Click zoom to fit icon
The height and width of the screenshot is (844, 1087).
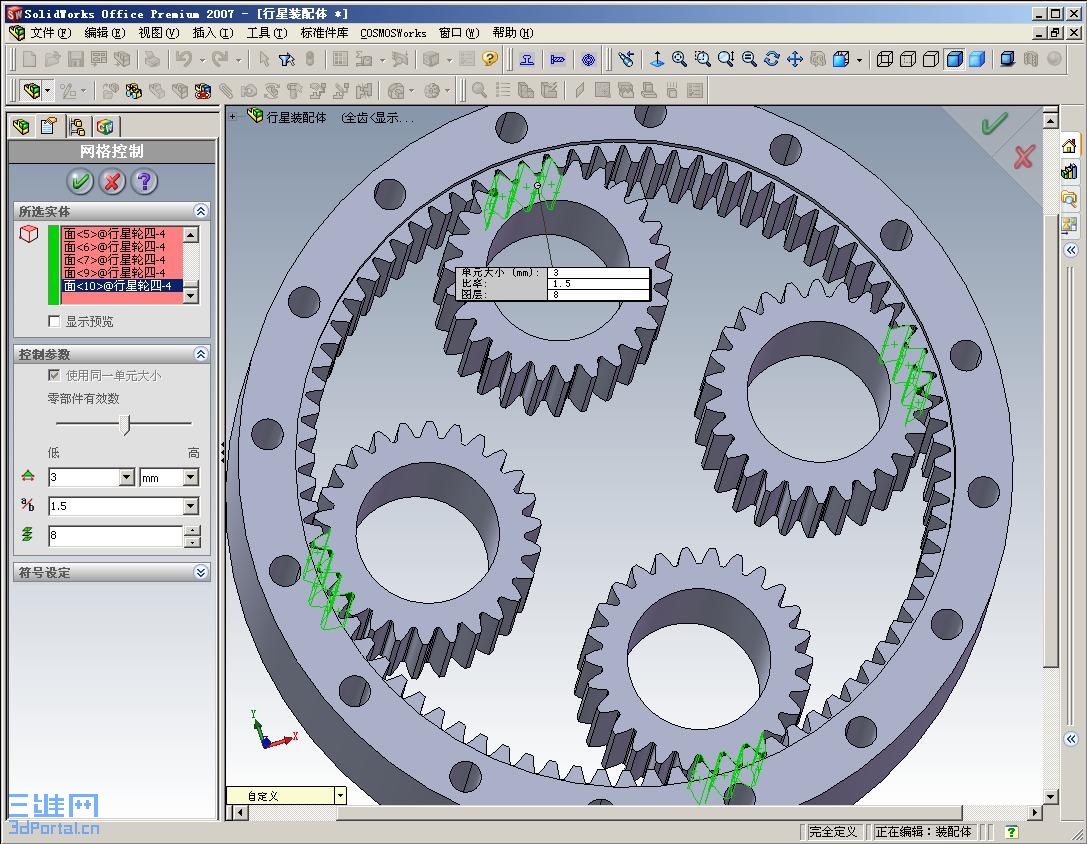(679, 60)
